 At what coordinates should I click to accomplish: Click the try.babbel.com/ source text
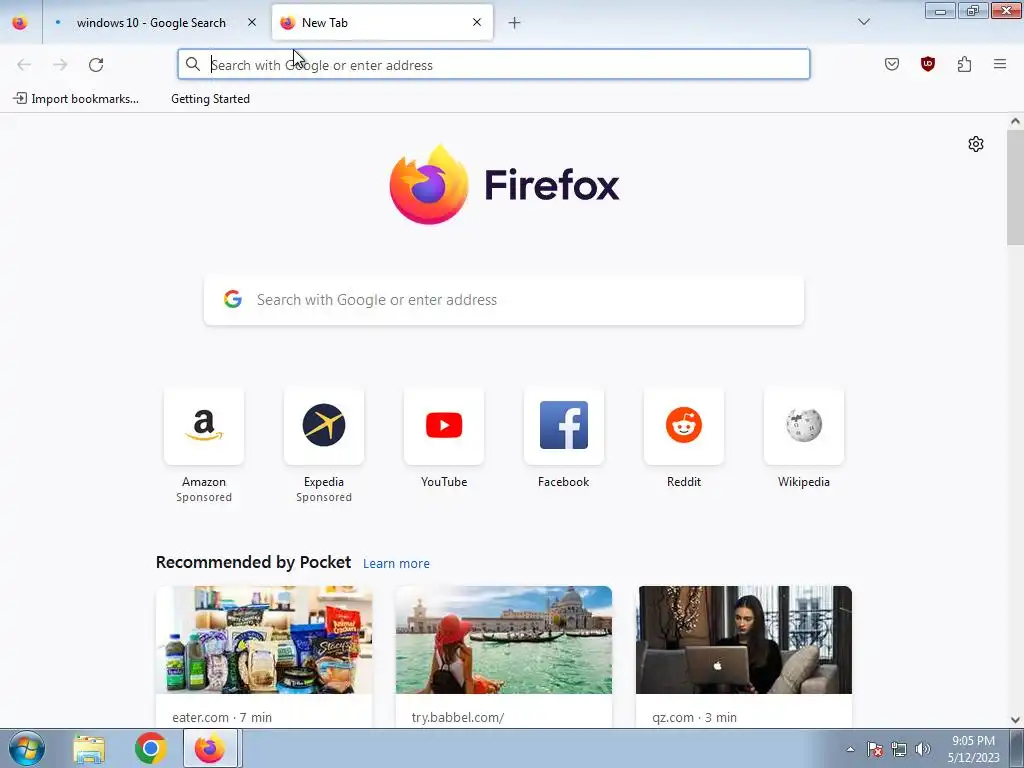click(x=458, y=717)
